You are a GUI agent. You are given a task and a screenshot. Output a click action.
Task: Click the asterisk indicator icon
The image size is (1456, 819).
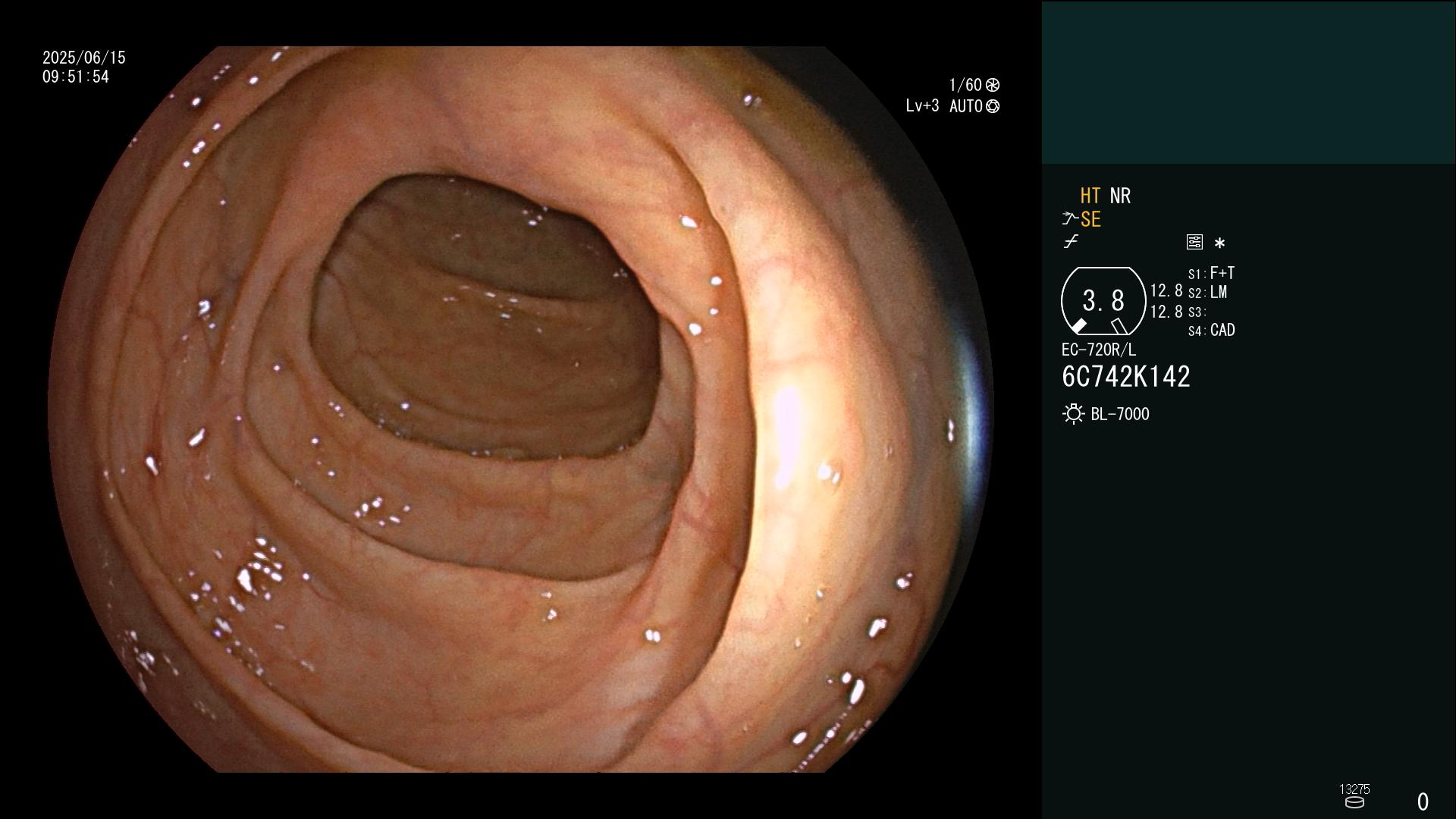pos(1219,243)
